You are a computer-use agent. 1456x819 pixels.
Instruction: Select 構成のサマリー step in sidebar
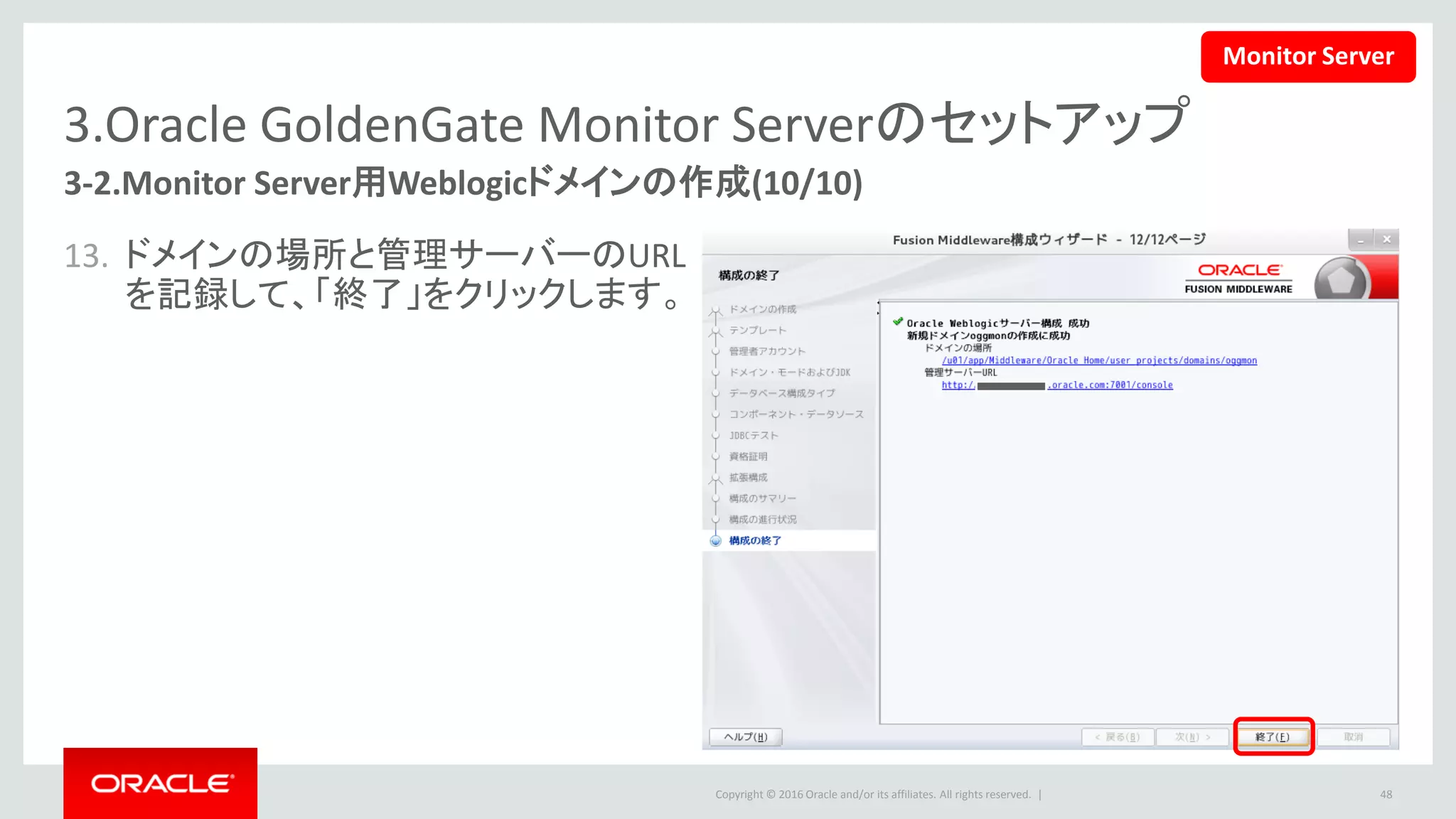[x=762, y=498]
